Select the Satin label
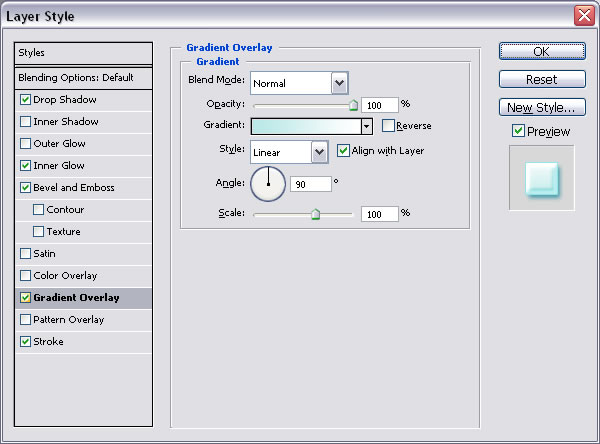The image size is (600, 444). tap(44, 254)
